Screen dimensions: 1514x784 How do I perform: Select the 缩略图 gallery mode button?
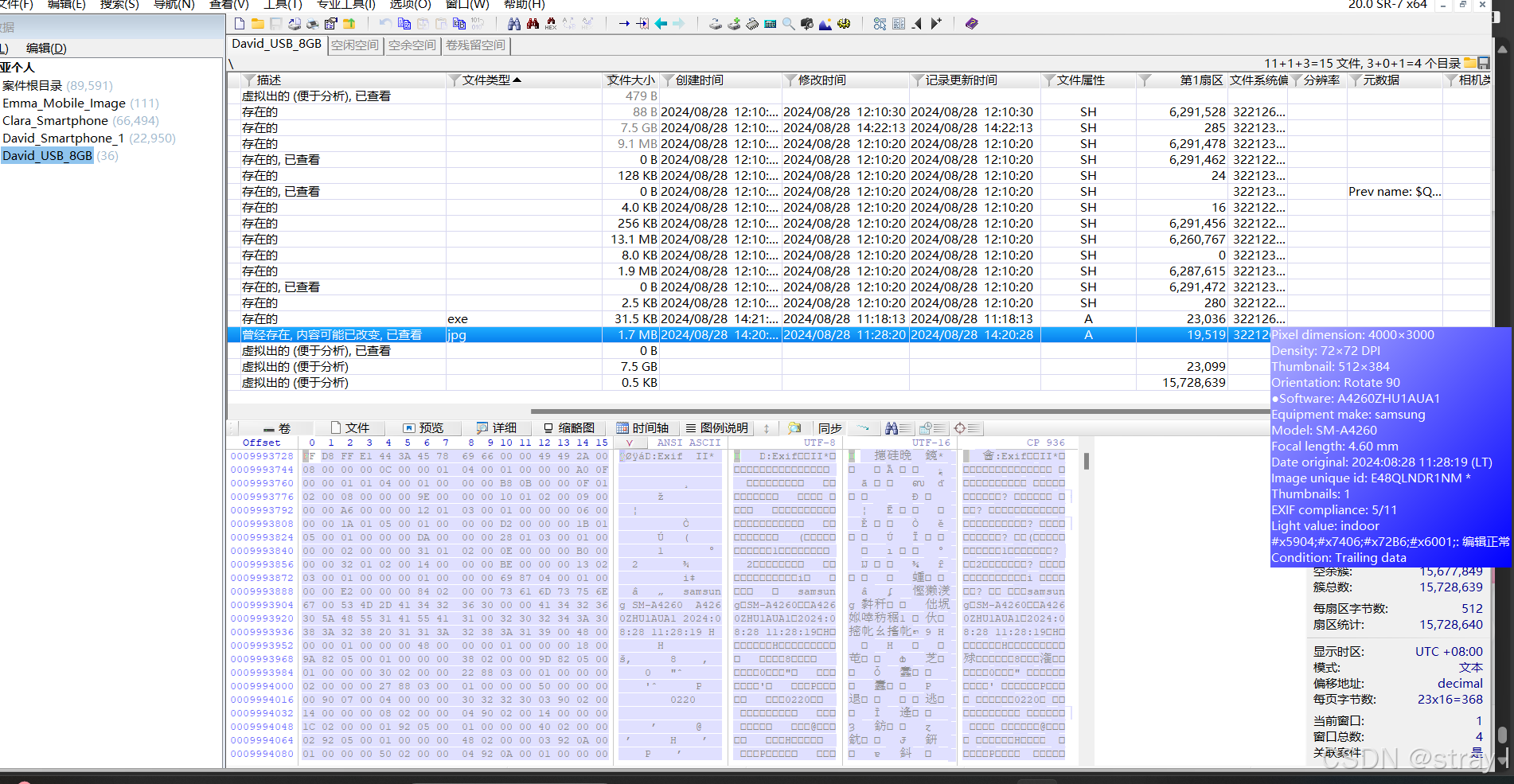click(568, 428)
